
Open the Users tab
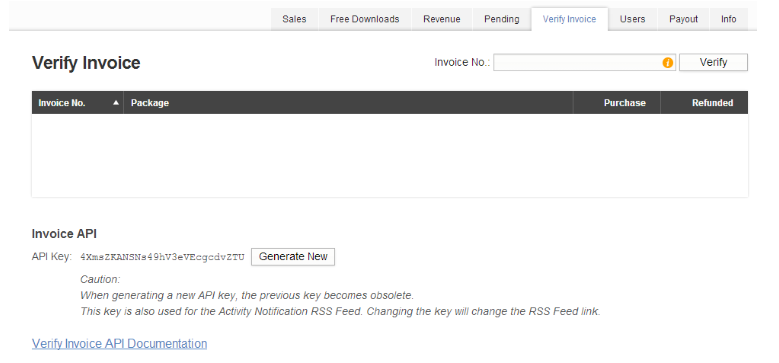[632, 19]
